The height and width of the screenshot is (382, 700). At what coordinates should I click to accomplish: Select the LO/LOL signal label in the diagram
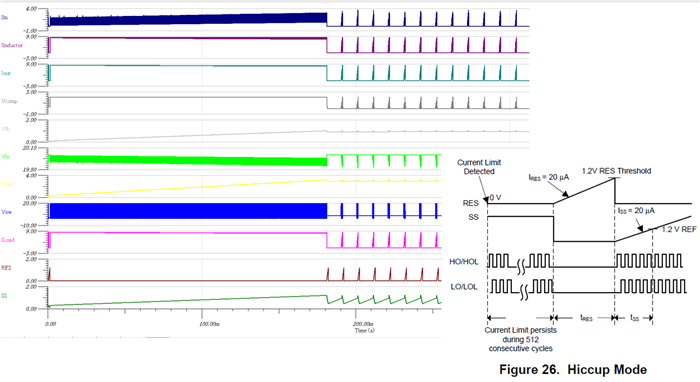(464, 287)
